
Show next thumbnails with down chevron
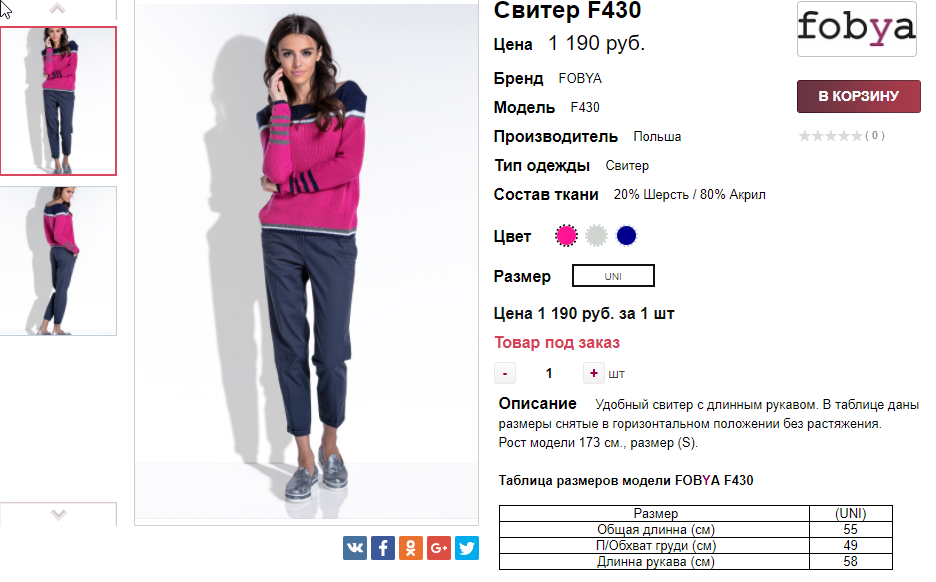58,514
